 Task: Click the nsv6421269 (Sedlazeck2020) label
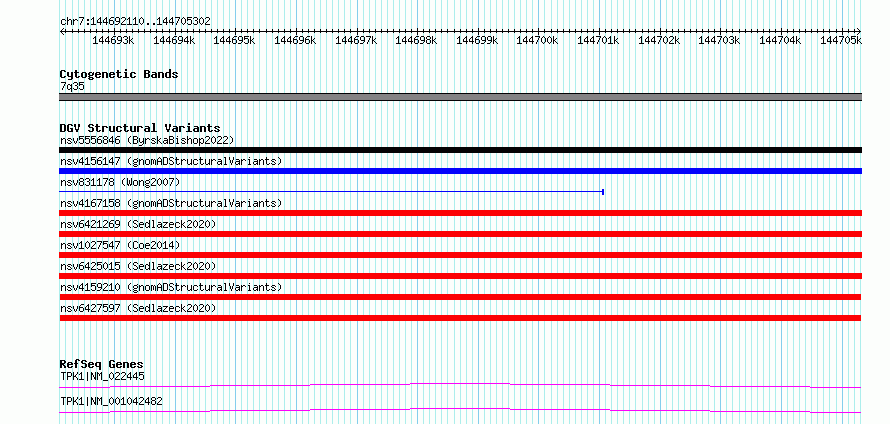138,224
